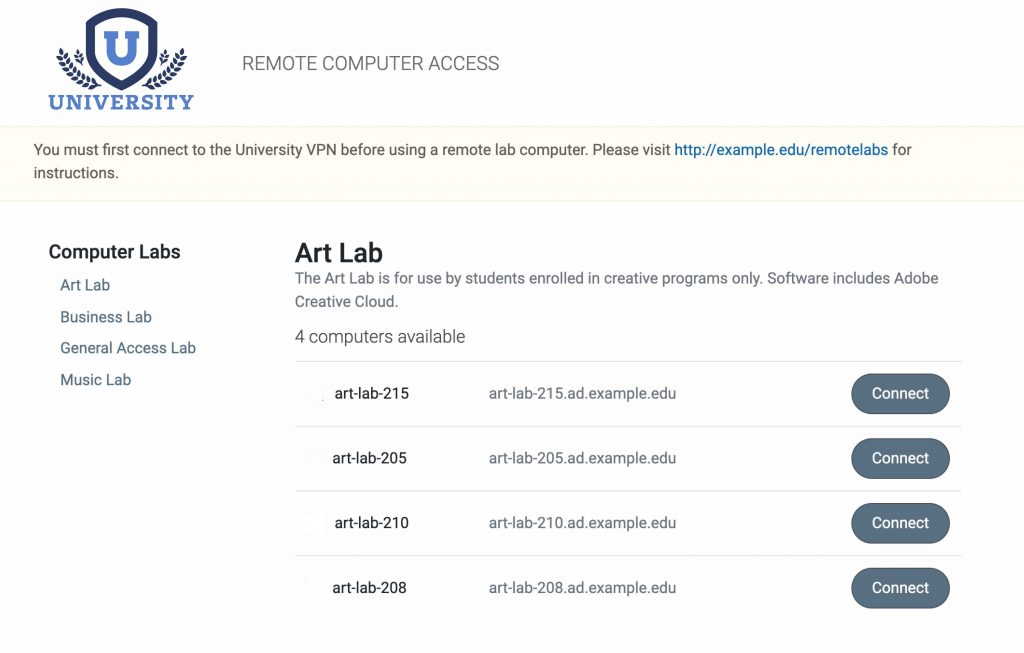Click the hostname art-lab-210.ad.example.edu
The height and width of the screenshot is (653, 1024).
coord(581,523)
